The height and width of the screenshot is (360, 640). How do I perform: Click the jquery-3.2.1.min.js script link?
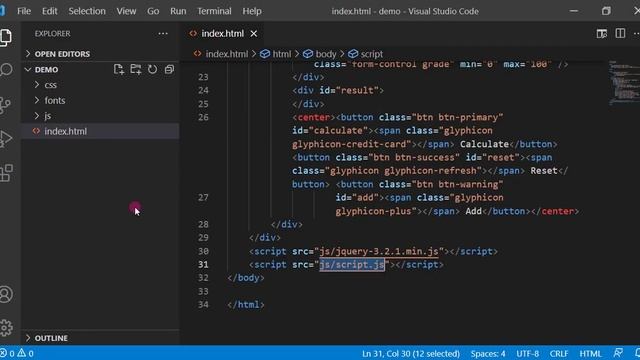(379, 251)
